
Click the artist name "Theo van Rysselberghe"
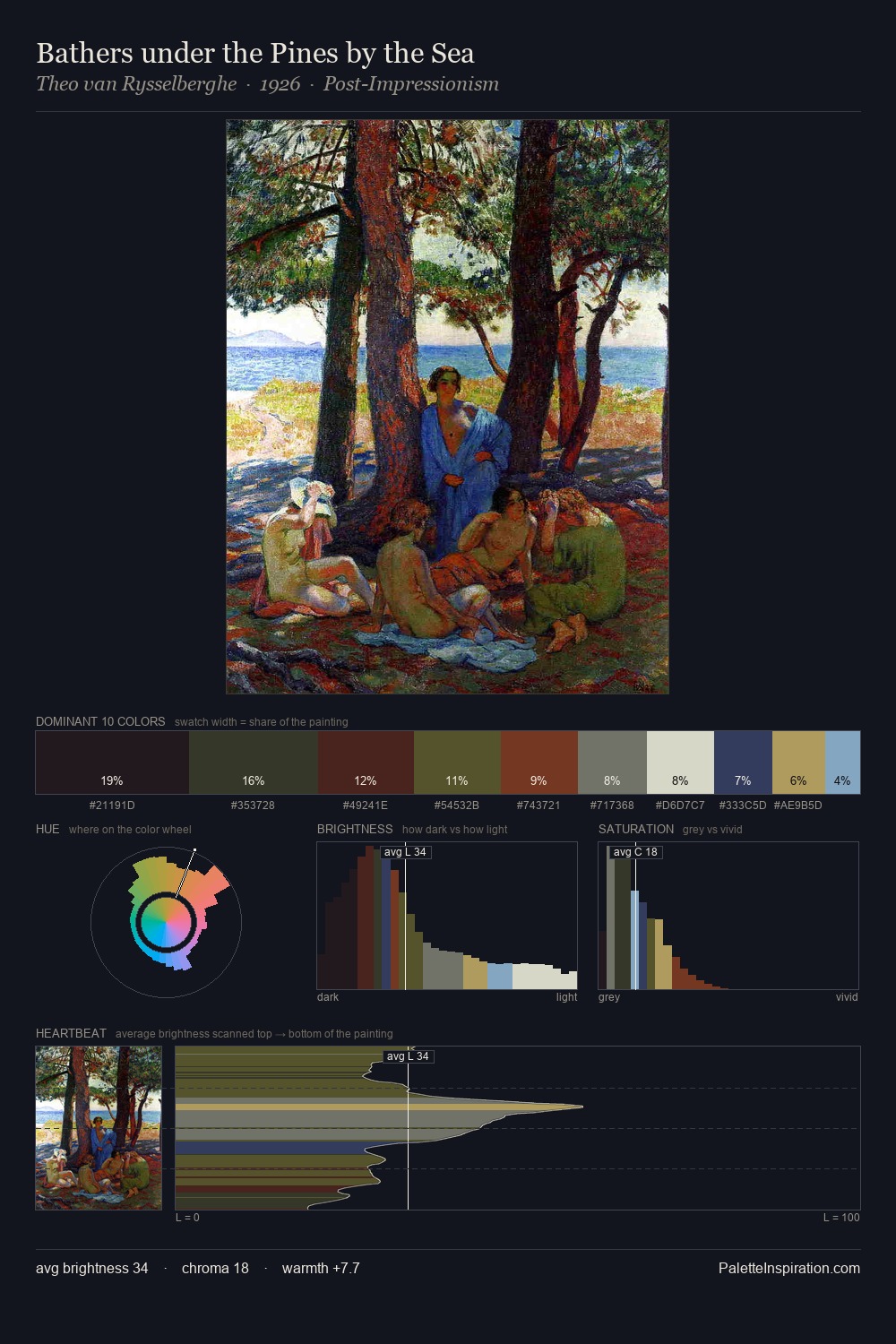pyautogui.click(x=136, y=84)
